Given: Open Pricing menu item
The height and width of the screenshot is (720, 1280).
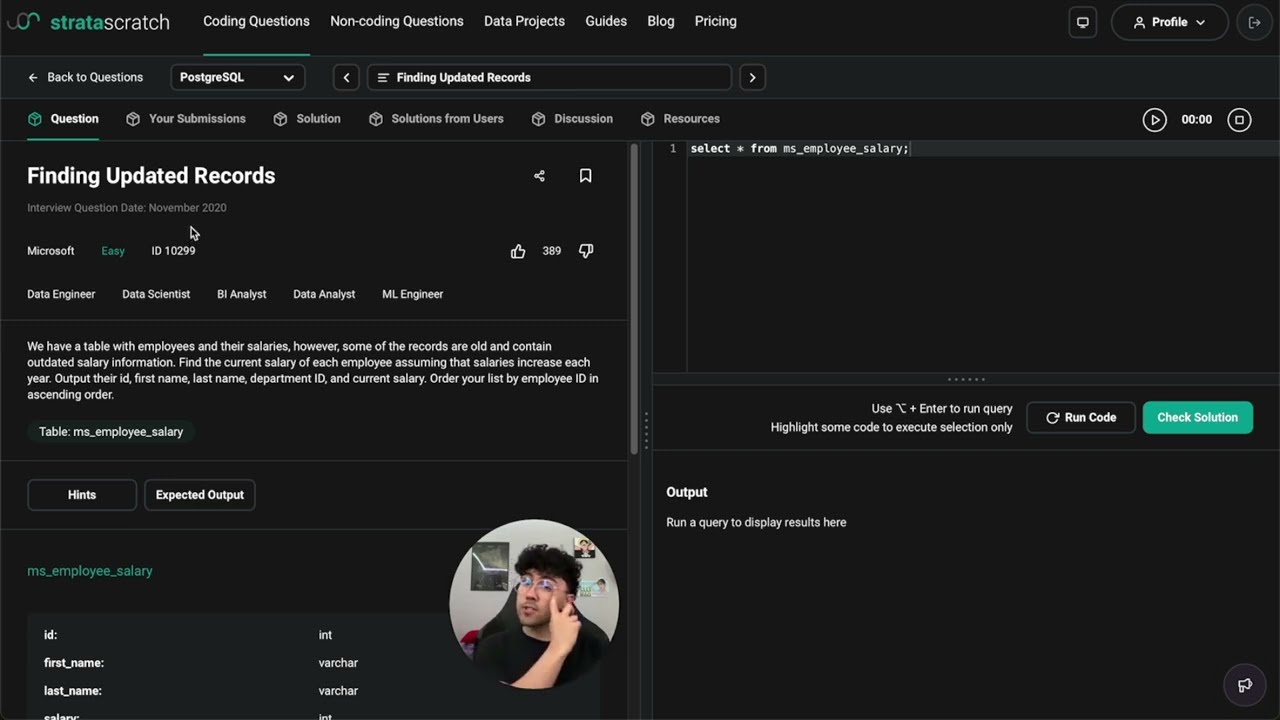Looking at the screenshot, I should 716,21.
